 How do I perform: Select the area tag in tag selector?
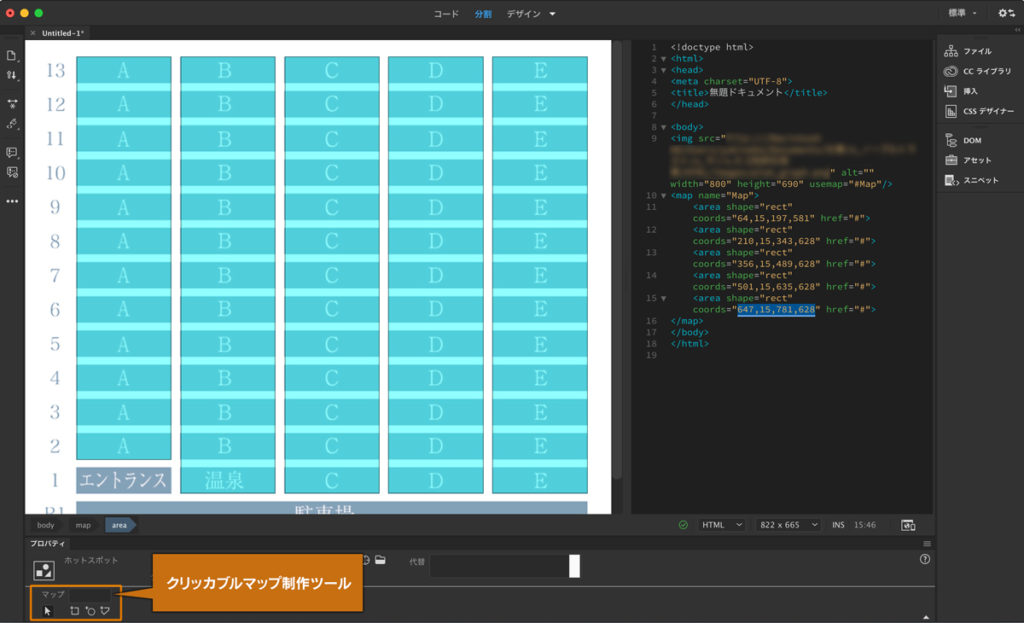119,523
